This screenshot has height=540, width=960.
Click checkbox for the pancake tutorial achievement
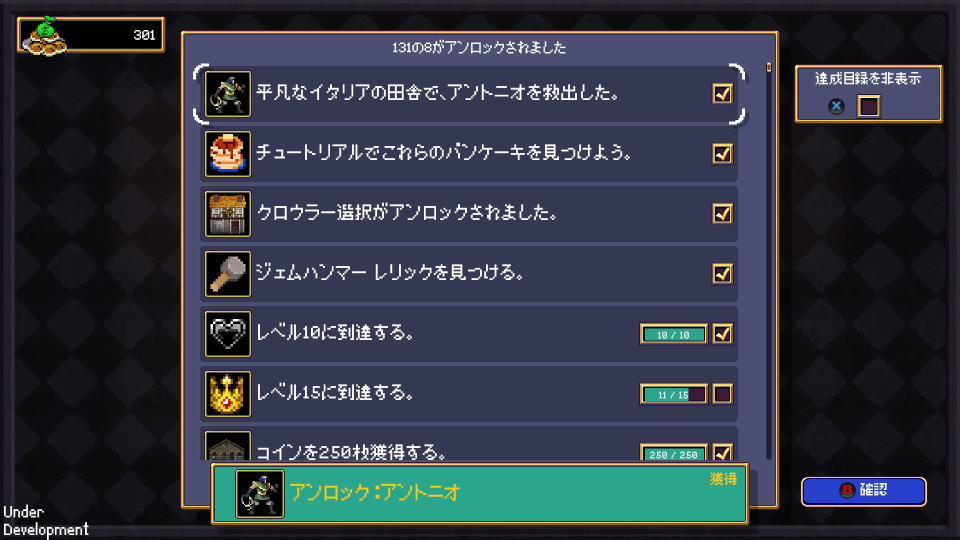tap(722, 154)
